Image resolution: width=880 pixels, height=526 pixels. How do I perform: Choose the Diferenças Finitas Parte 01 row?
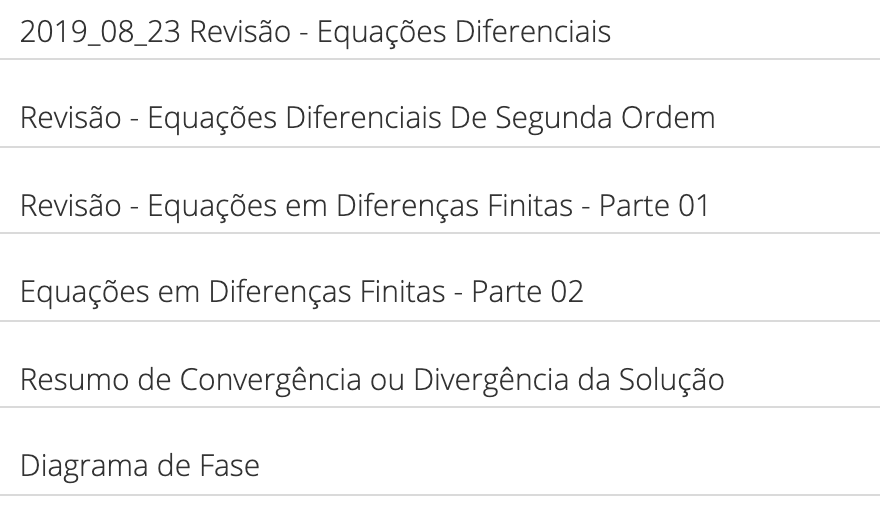pos(440,190)
